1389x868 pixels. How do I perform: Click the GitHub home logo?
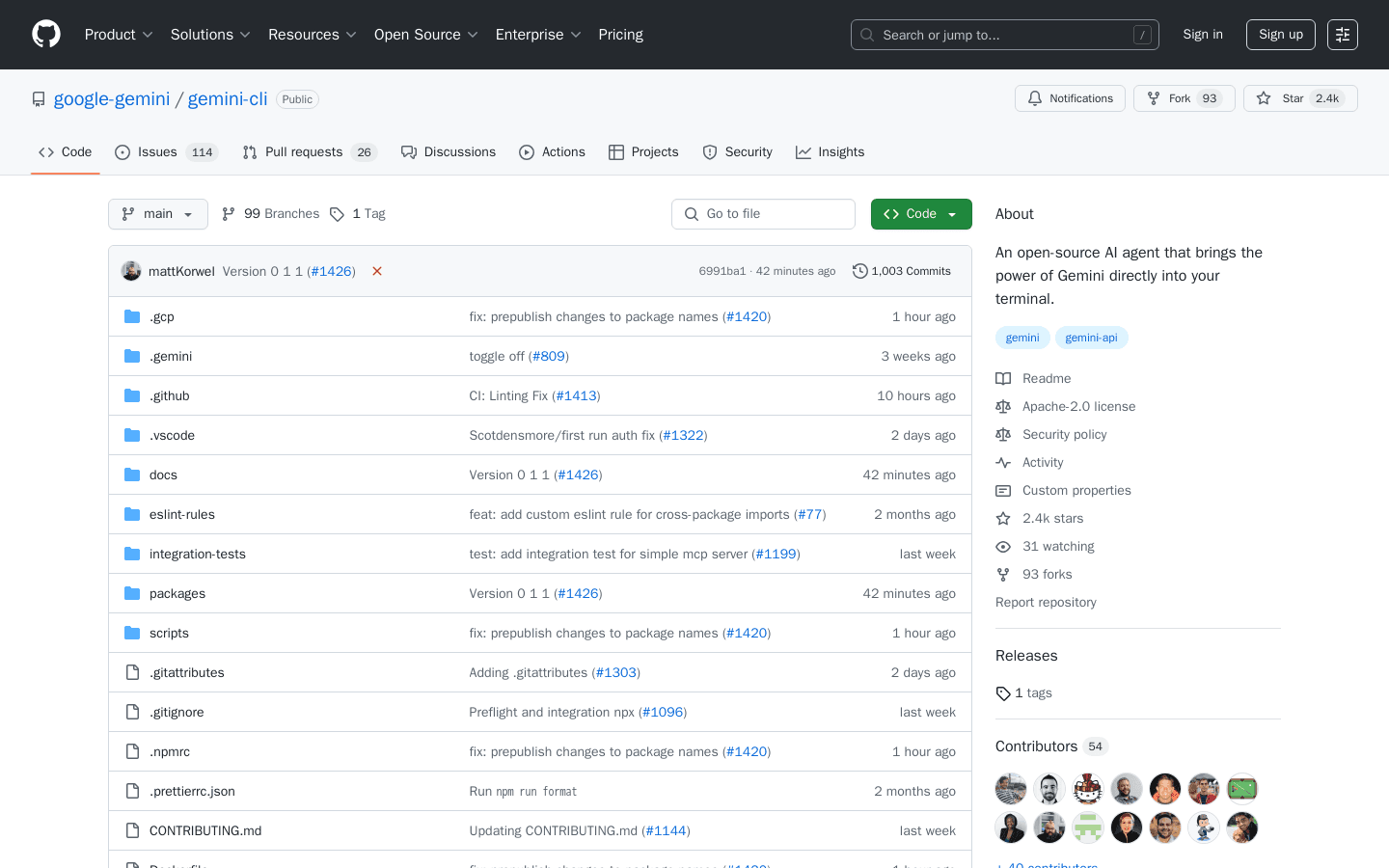tap(45, 34)
